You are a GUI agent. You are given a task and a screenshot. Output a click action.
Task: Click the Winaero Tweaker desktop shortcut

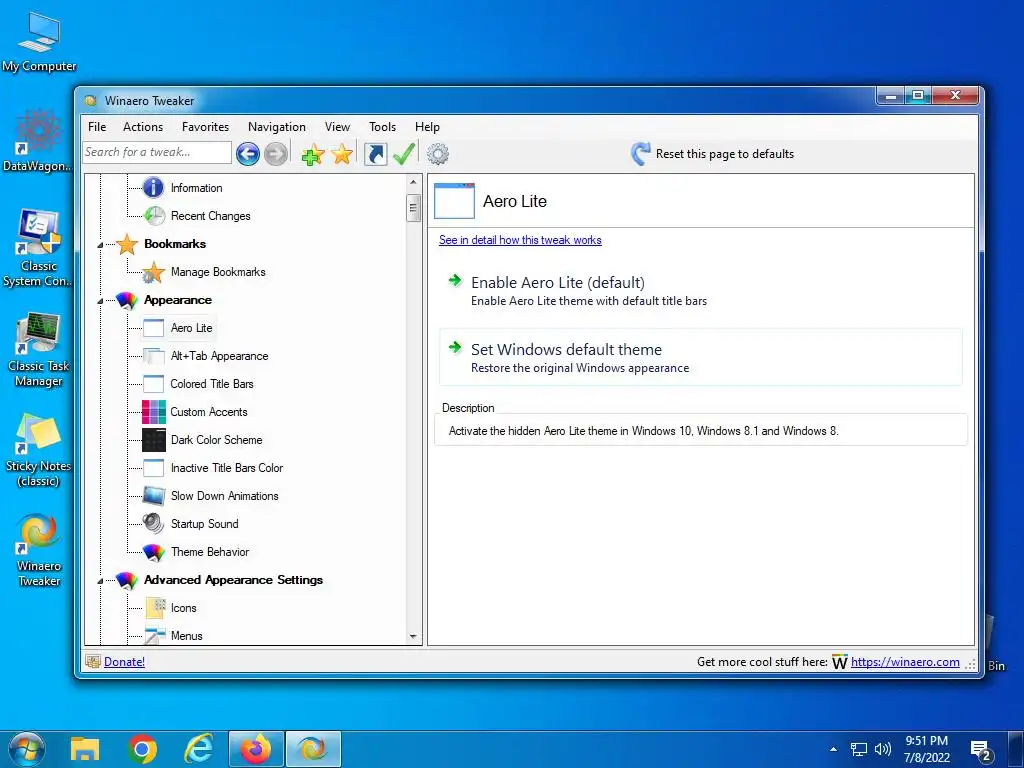pos(39,550)
